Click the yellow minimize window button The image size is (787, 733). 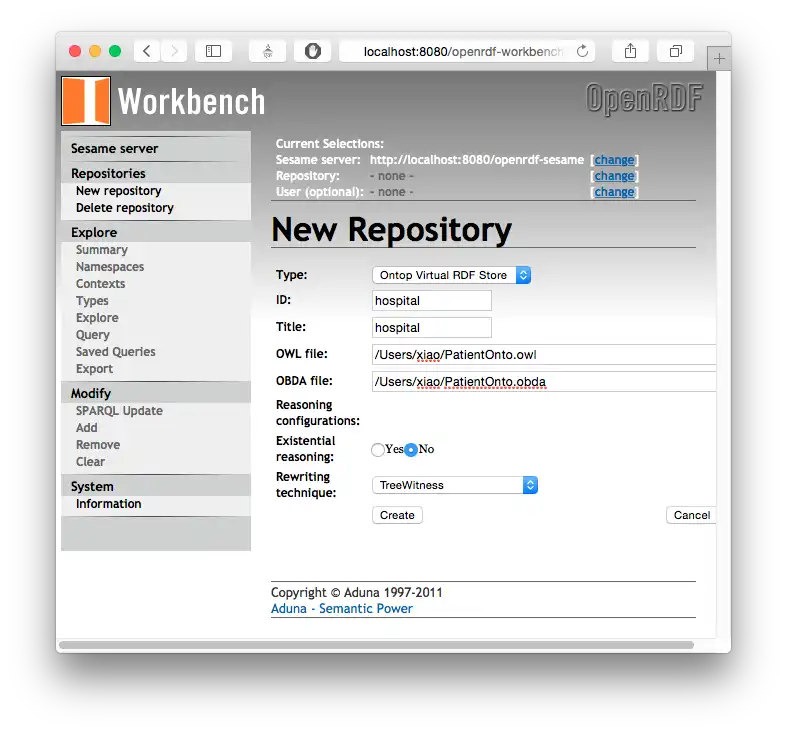95,51
